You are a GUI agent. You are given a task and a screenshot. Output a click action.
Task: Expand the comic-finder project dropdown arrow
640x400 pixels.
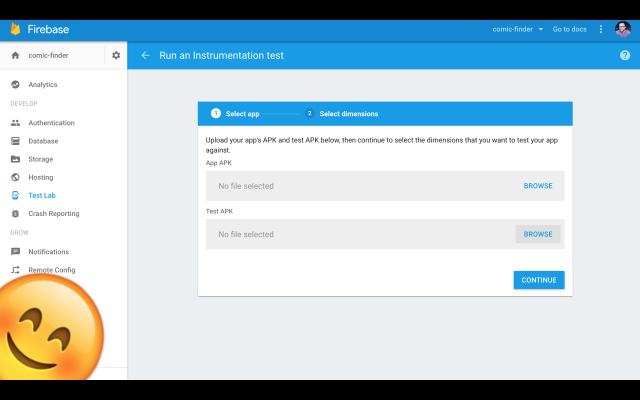pyautogui.click(x=540, y=29)
